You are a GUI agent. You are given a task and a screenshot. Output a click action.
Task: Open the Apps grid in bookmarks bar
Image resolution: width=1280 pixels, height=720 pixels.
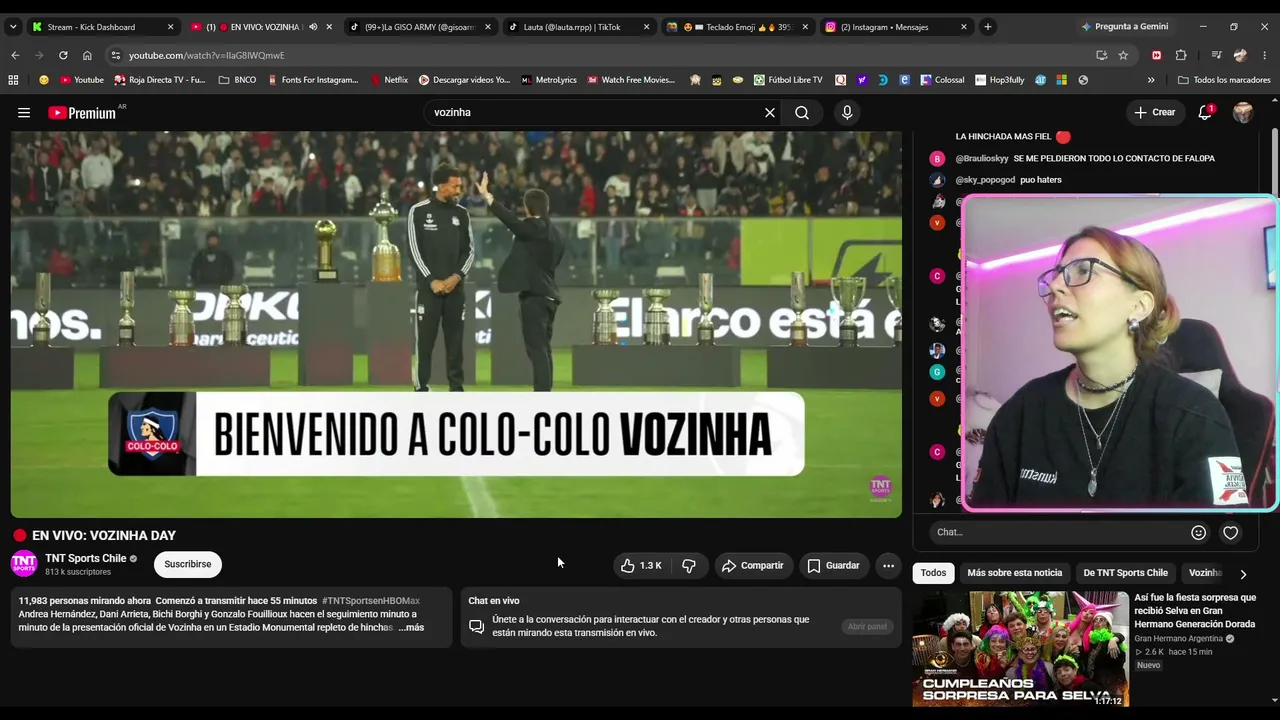click(x=13, y=80)
